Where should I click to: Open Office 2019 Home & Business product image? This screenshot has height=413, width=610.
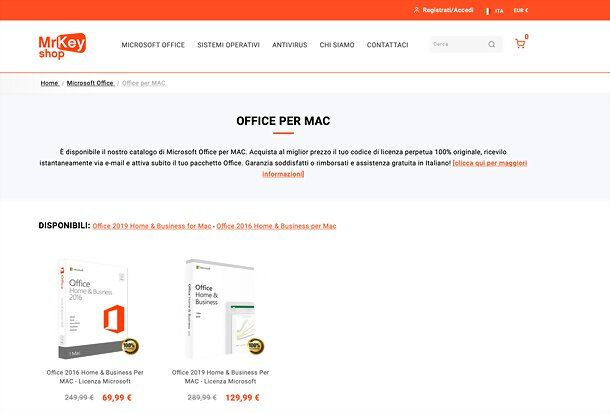(223, 308)
